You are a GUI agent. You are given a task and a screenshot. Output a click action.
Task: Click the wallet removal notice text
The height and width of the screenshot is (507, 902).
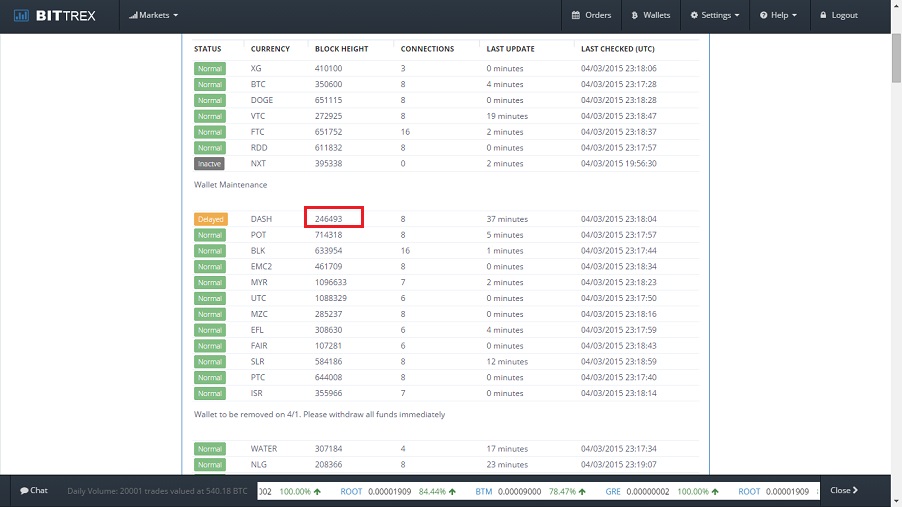[x=319, y=414]
